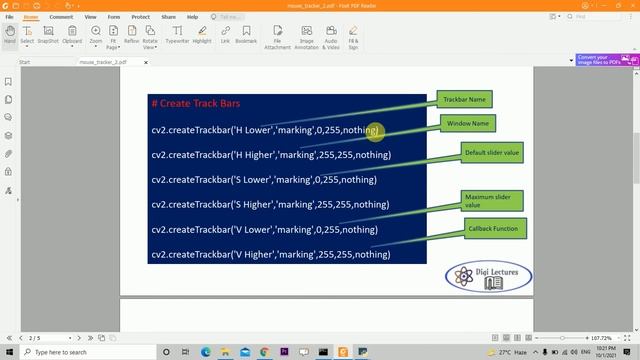Go to the previous page
This screenshot has height=360, width=640.
[21, 338]
